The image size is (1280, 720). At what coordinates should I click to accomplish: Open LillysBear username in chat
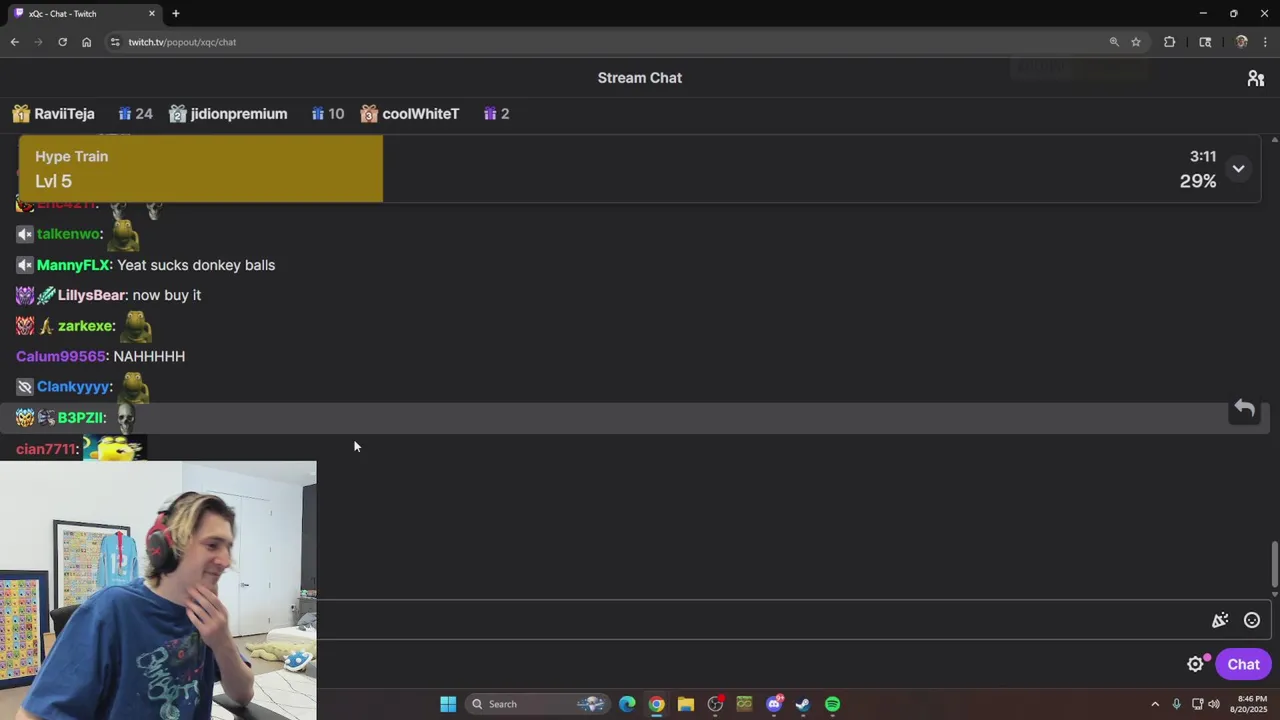tap(91, 295)
